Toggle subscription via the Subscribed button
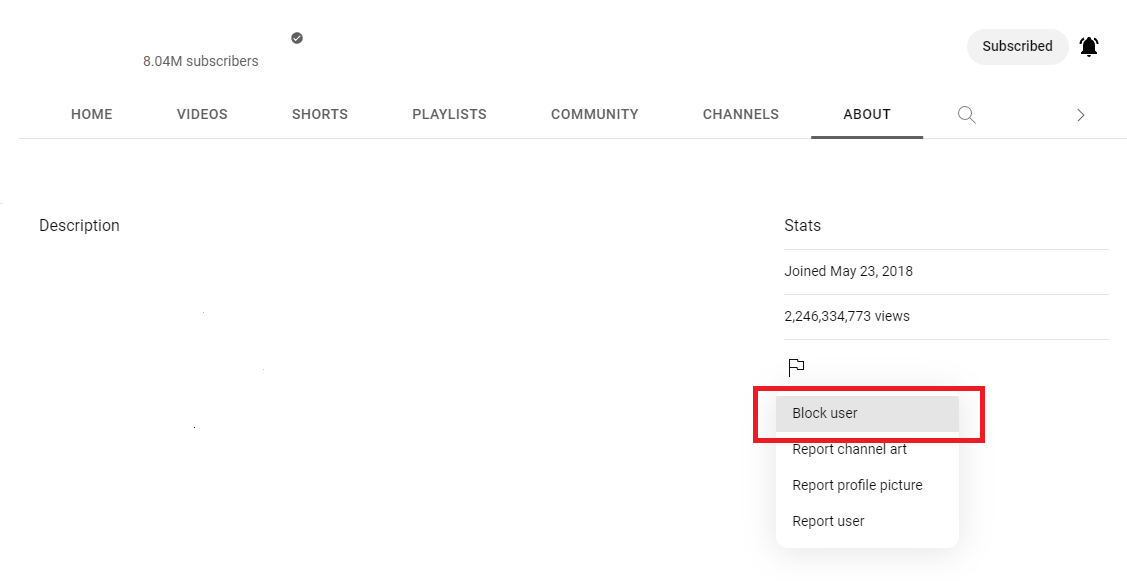1127x581 pixels. click(x=1017, y=46)
